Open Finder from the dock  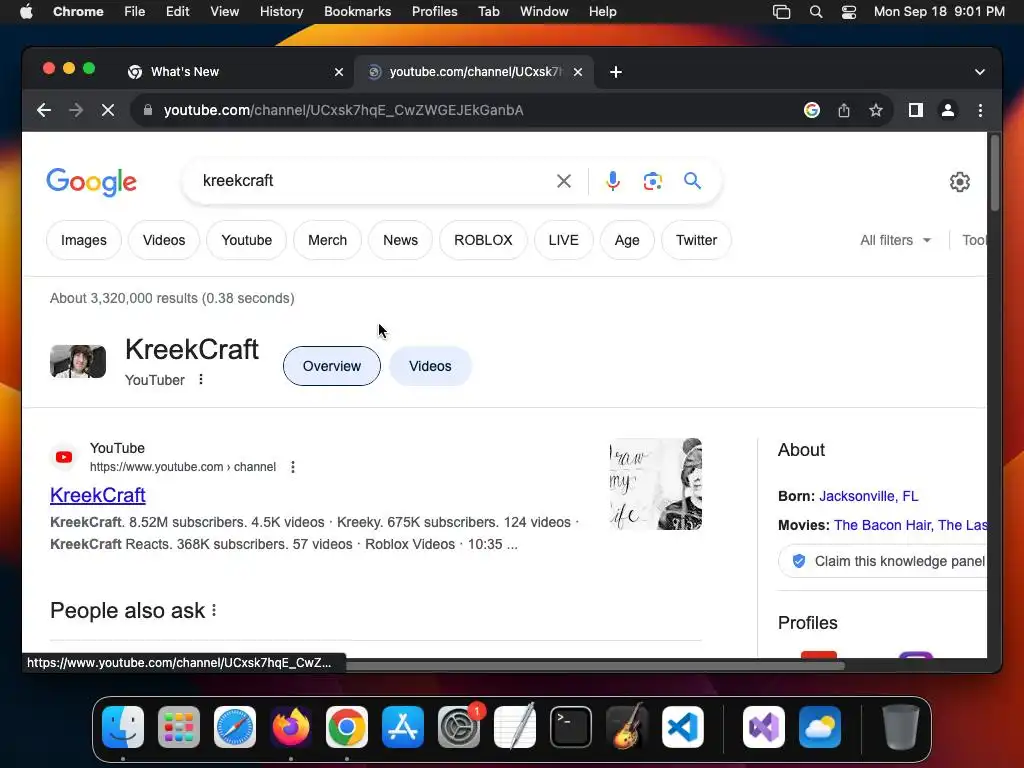point(123,727)
